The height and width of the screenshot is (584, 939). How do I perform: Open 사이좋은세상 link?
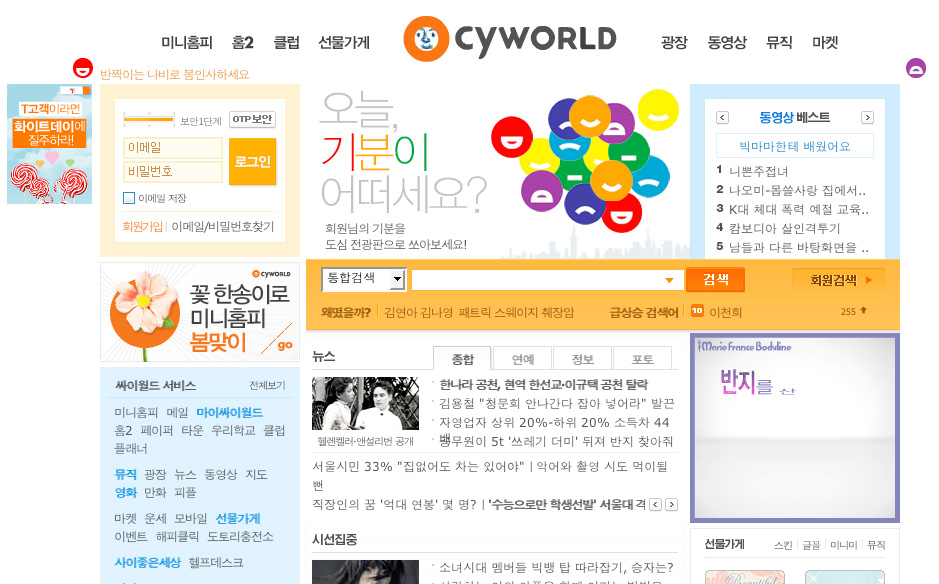[147, 562]
